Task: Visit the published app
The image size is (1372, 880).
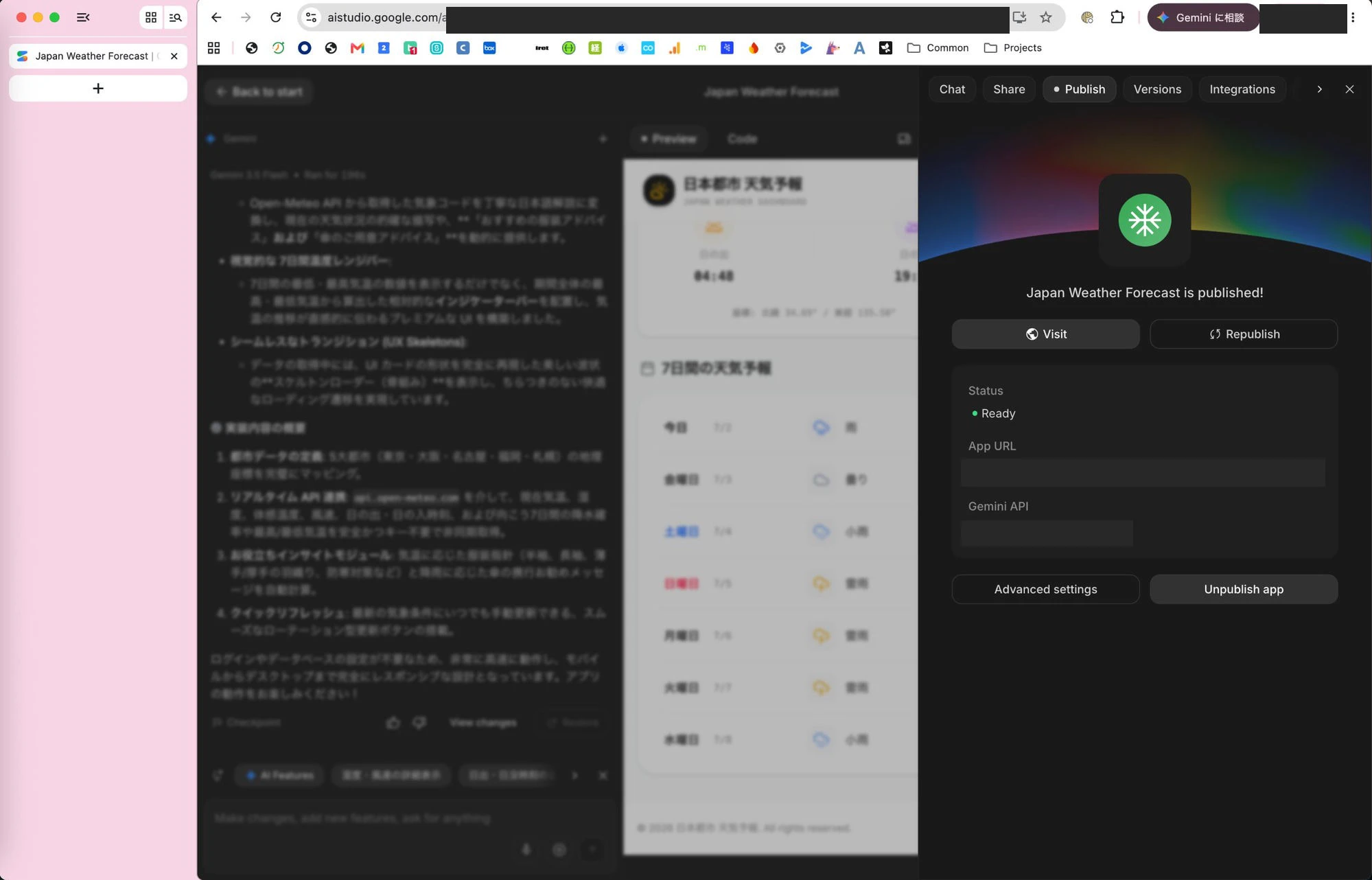Action: 1045,334
